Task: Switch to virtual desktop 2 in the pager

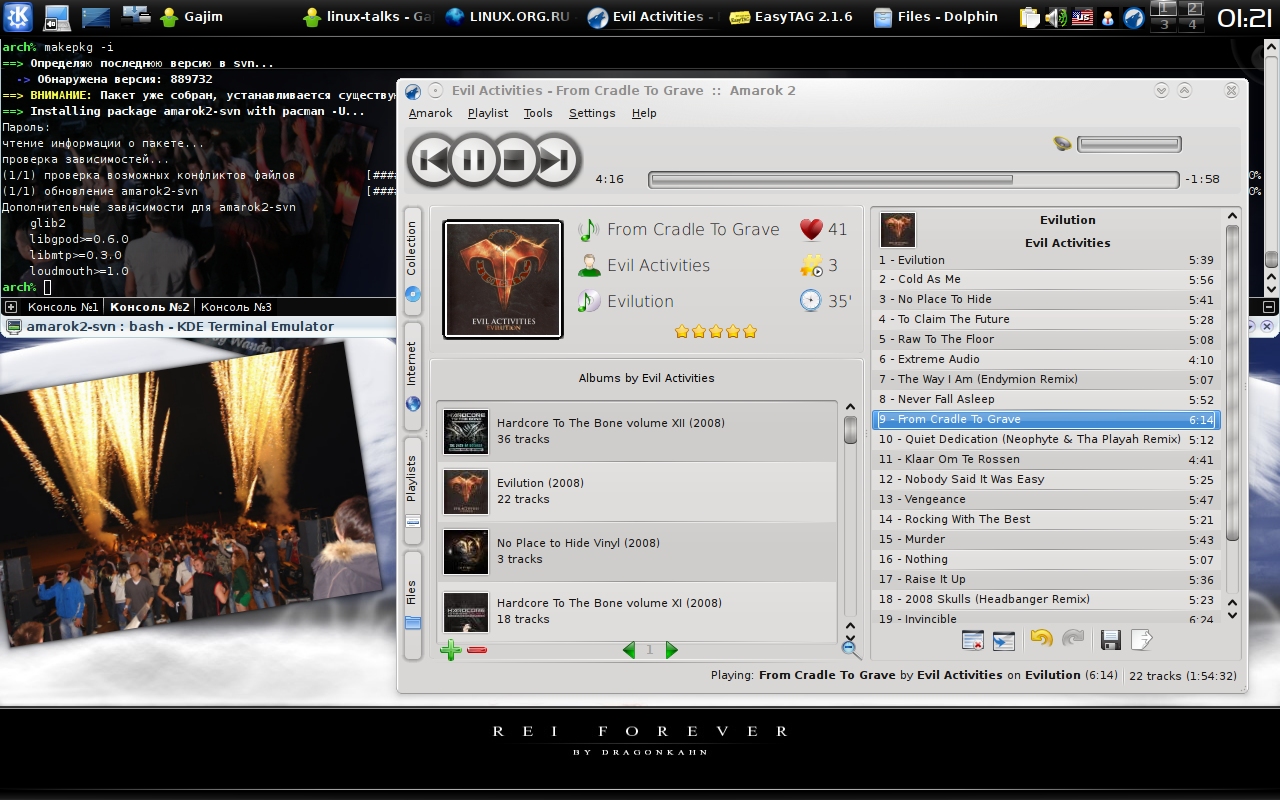Action: pyautogui.click(x=1193, y=9)
